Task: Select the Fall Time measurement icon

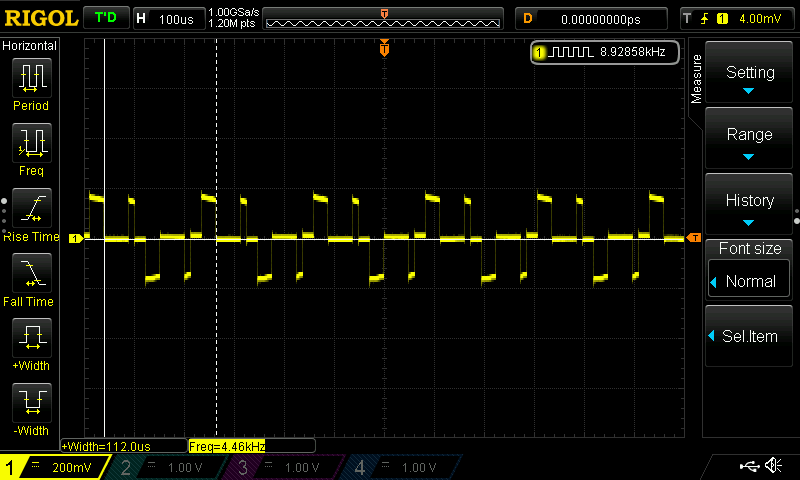Action: [32, 272]
